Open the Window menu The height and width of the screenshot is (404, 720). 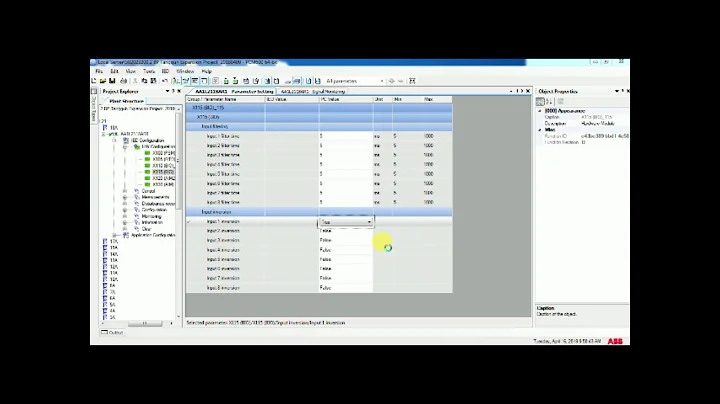185,72
